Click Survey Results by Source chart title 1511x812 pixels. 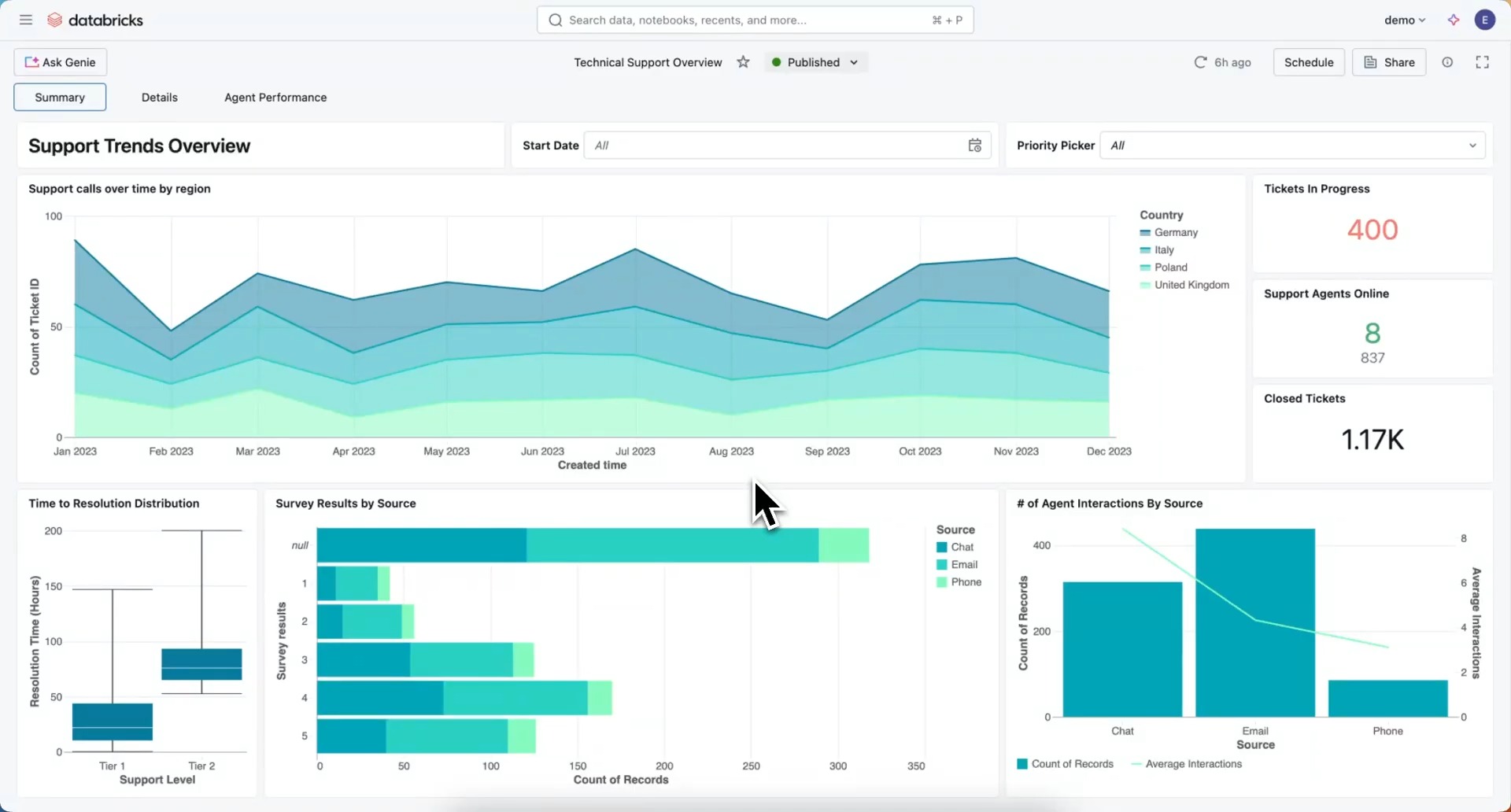(x=345, y=504)
